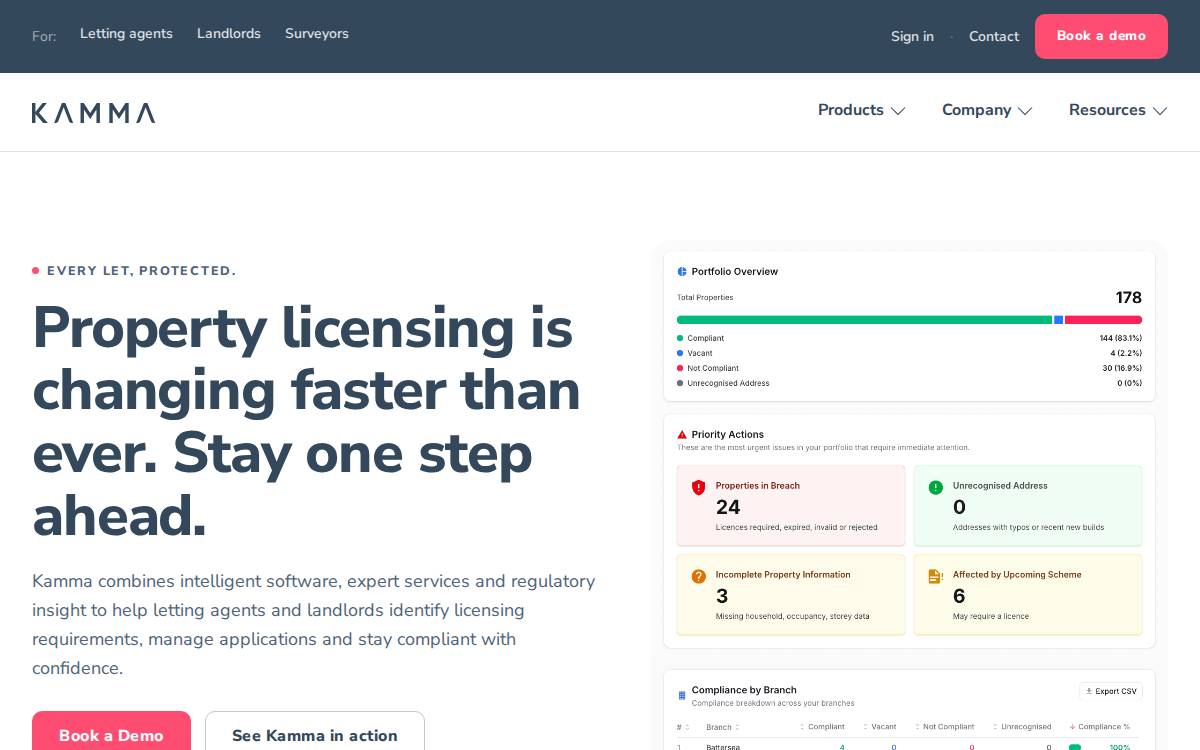Click the blue Vacant segment of progress bar
1200x750 pixels.
pos(1058,320)
